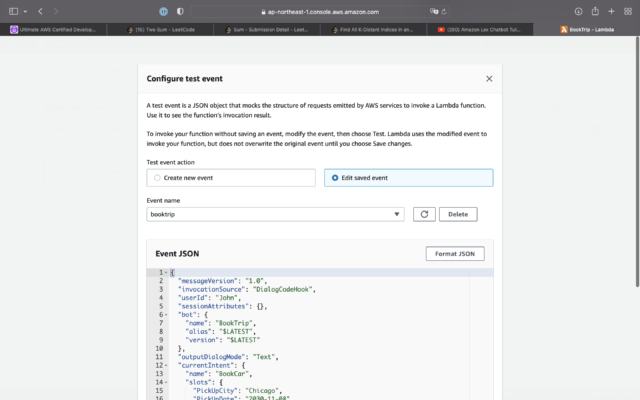Image resolution: width=640 pixels, height=400 pixels.
Task: Click the Event JSON heading
Action: (177, 253)
